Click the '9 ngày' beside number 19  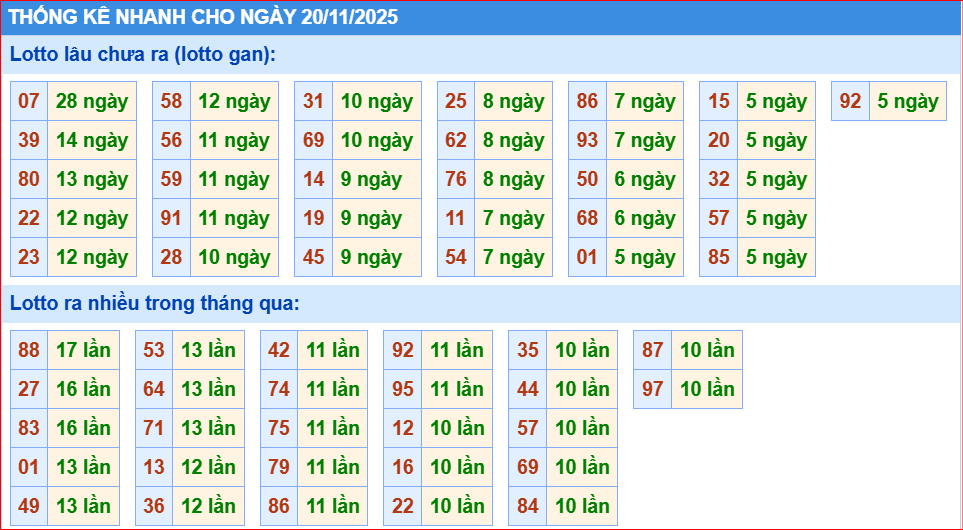coord(376,219)
